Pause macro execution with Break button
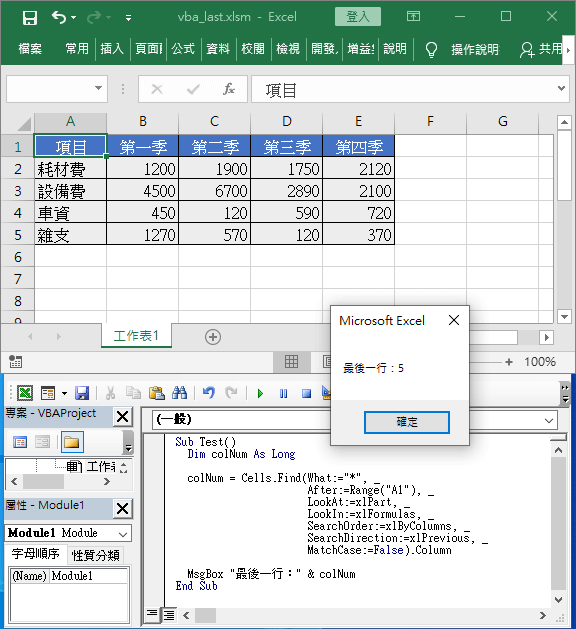 [x=283, y=394]
